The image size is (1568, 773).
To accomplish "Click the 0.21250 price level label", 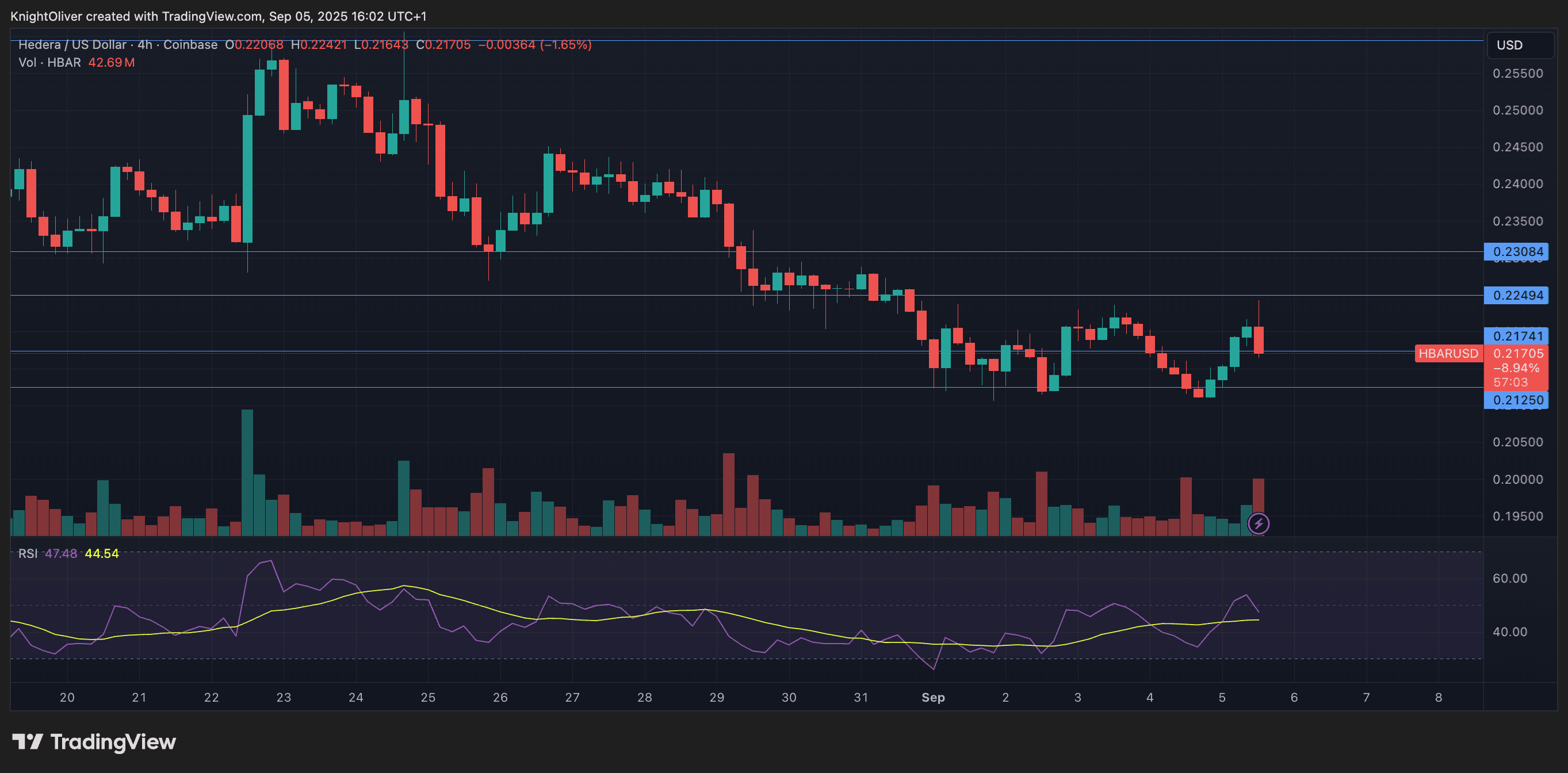I will point(1517,400).
